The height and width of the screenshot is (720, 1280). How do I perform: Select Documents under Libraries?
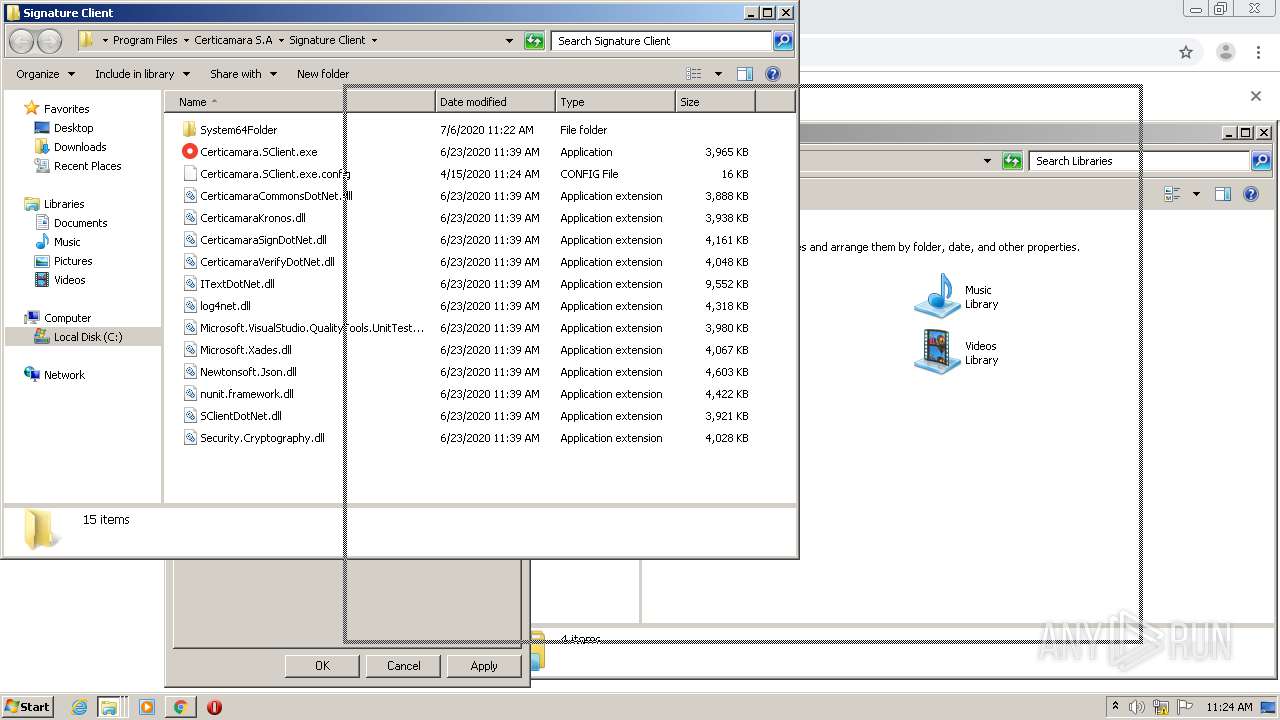pos(80,223)
